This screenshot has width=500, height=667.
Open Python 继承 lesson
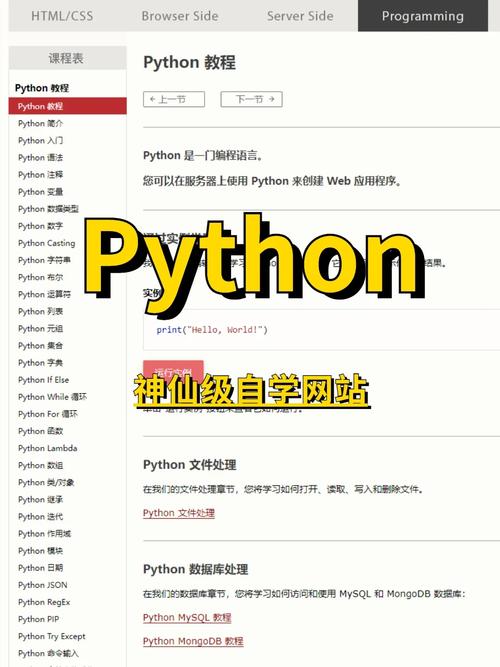[40, 499]
